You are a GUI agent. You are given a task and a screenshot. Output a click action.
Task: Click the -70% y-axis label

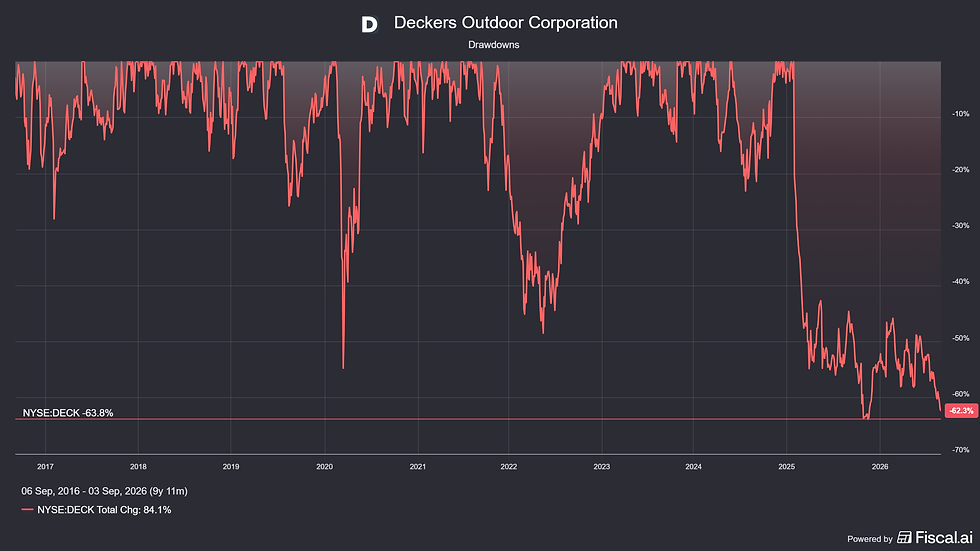click(961, 450)
